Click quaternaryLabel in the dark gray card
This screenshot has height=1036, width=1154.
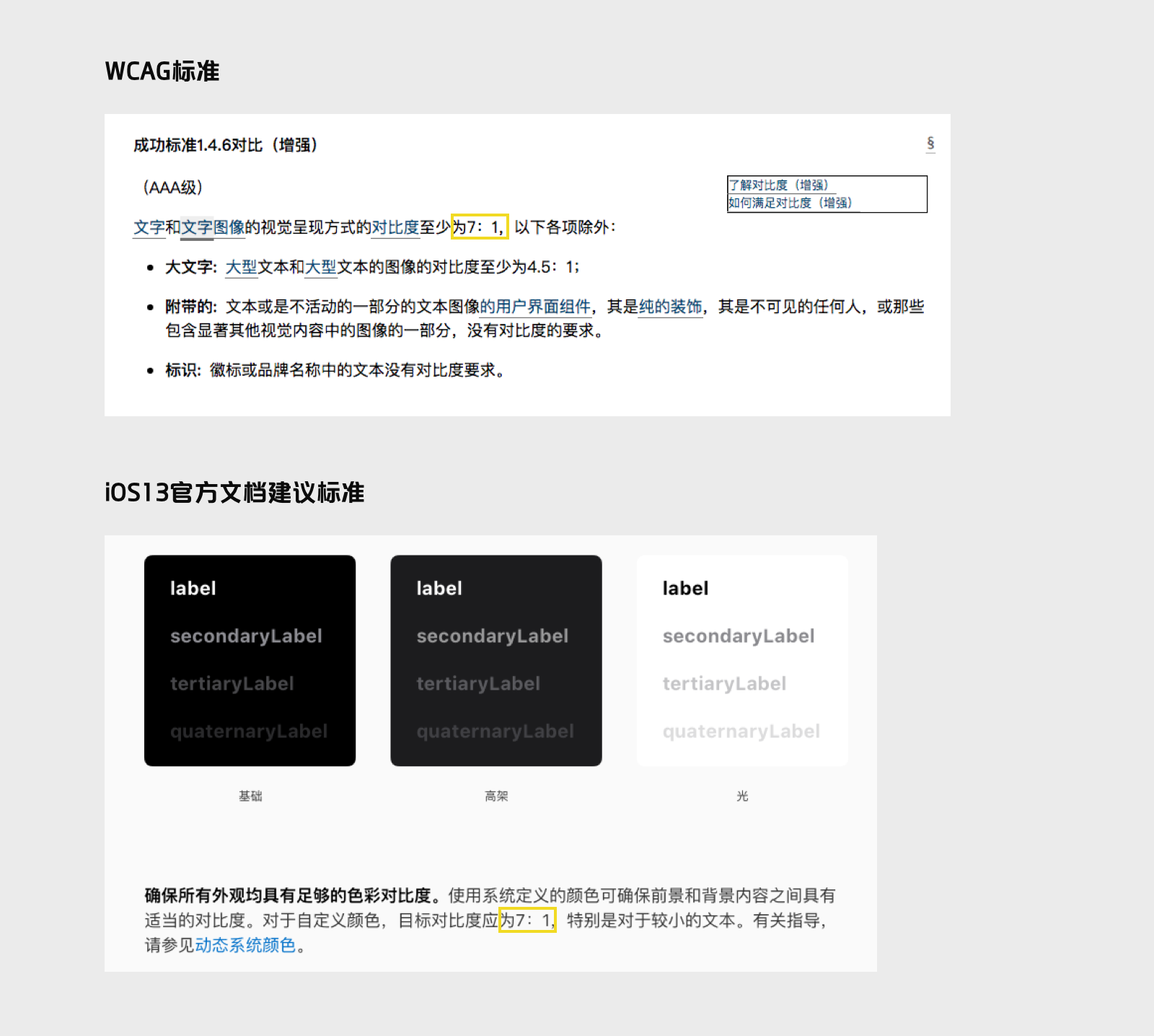click(x=495, y=731)
